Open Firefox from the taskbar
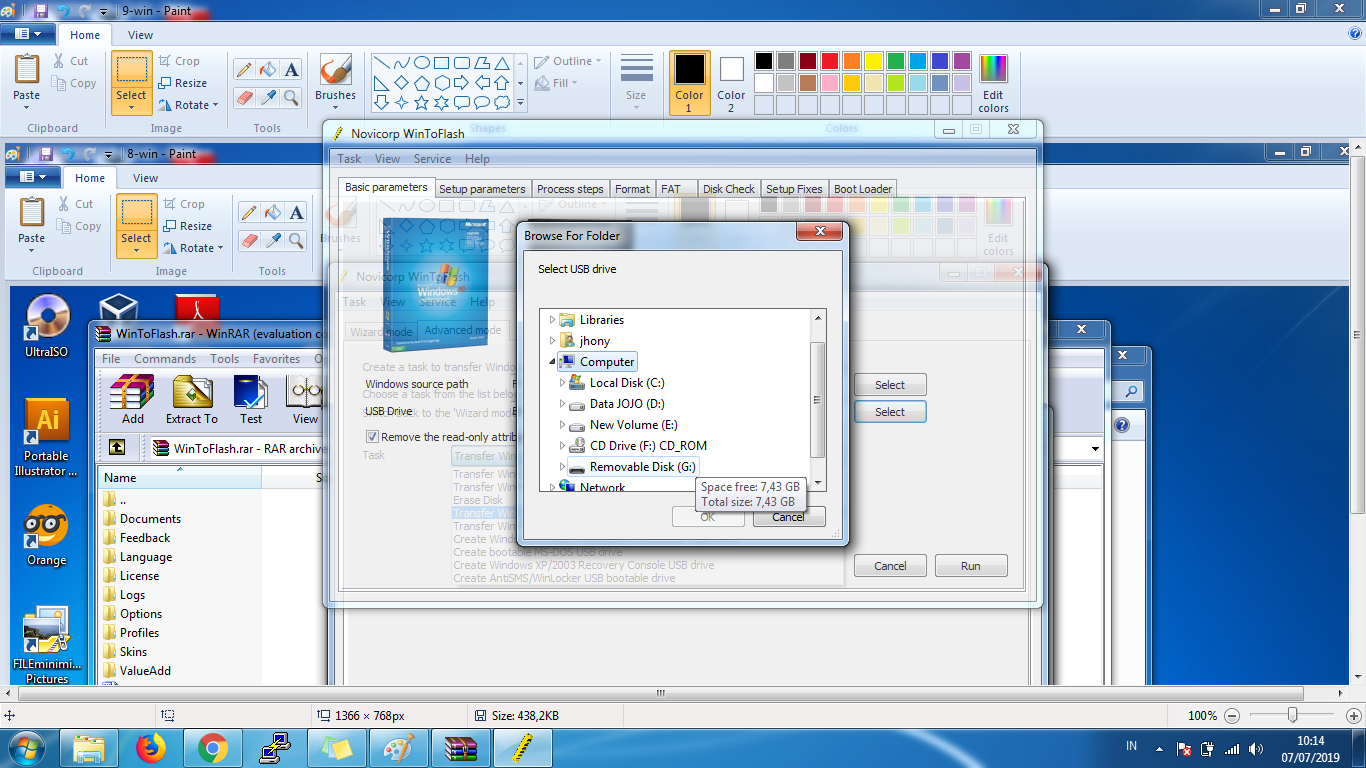This screenshot has width=1366, height=768. coord(151,748)
